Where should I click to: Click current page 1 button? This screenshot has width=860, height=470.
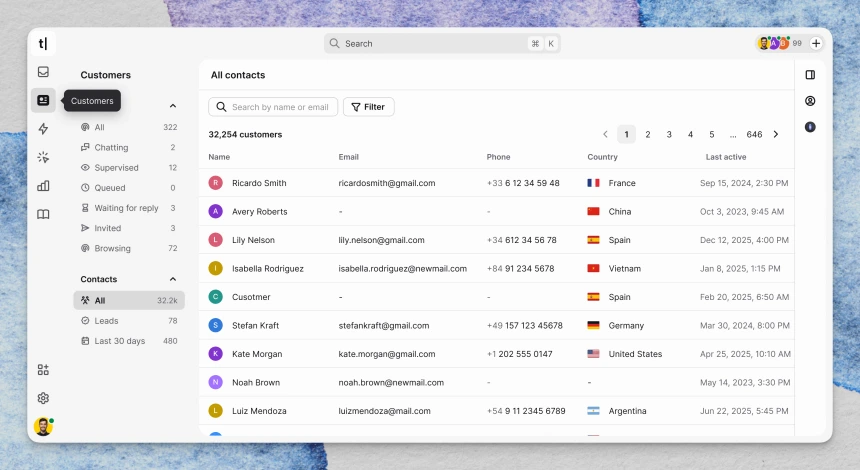(626, 134)
